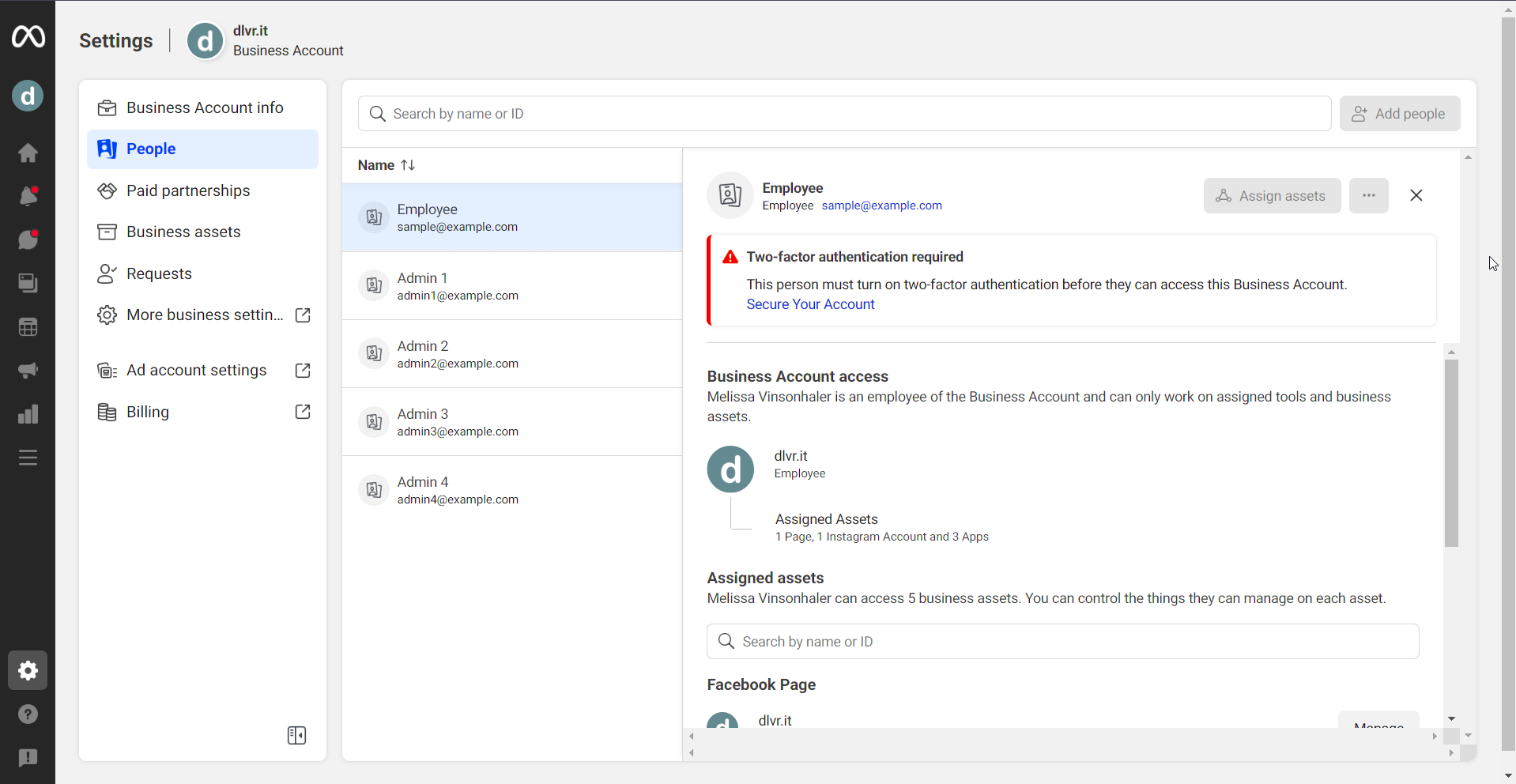Open Ad account settings item
The height and width of the screenshot is (784, 1516).
coord(203,371)
